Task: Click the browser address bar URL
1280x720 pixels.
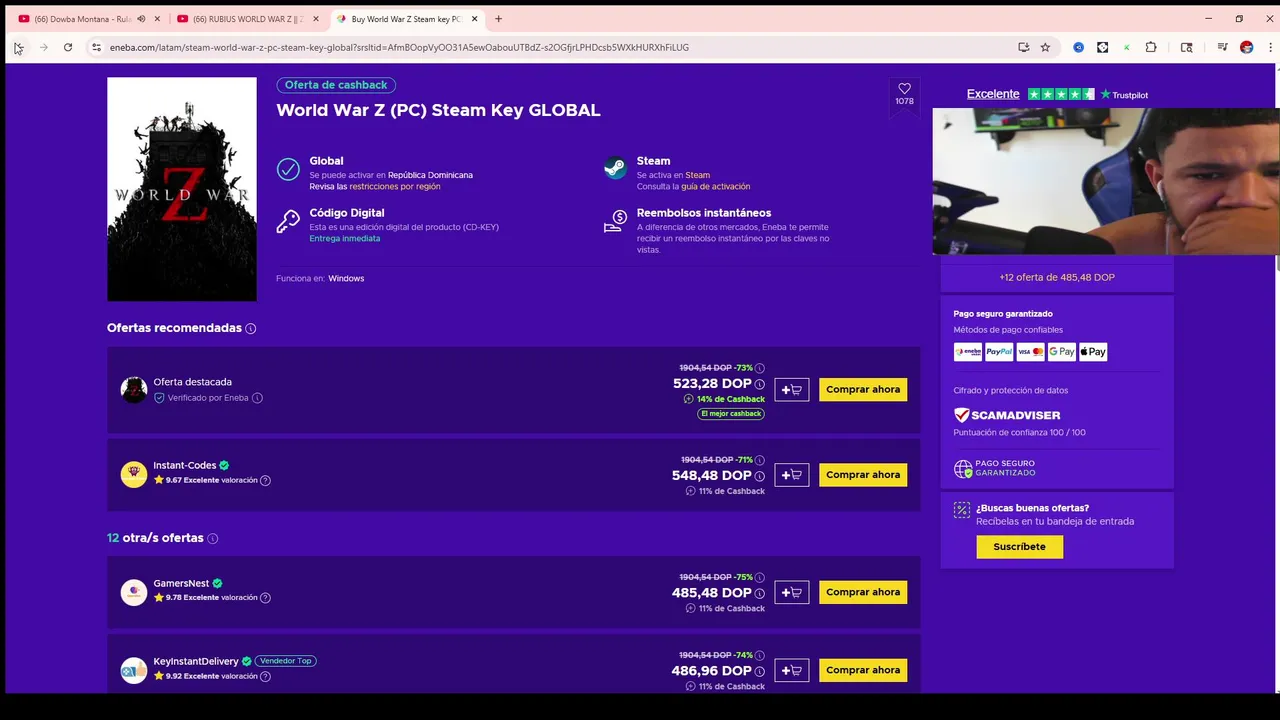Action: [399, 47]
